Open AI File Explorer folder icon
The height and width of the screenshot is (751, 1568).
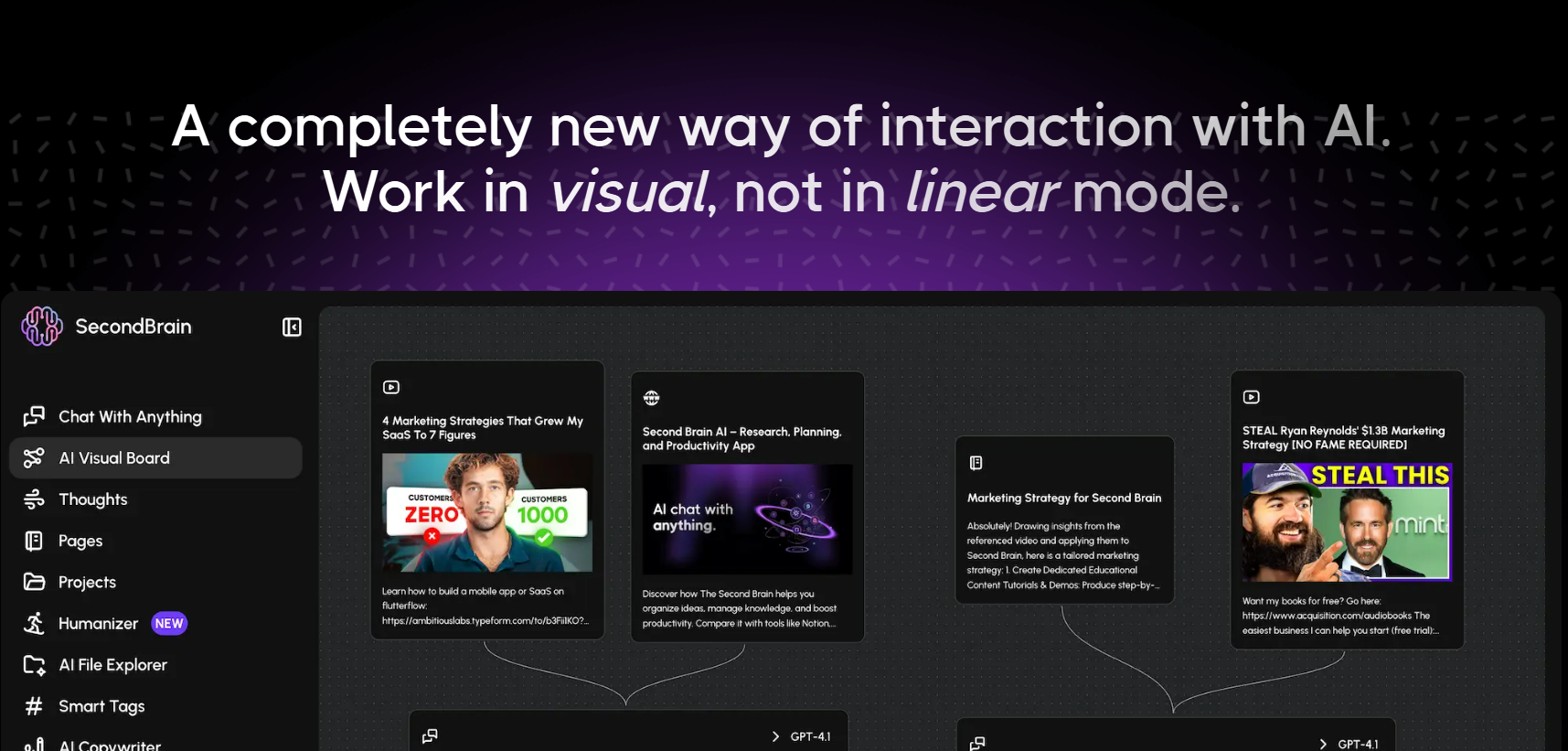[34, 665]
